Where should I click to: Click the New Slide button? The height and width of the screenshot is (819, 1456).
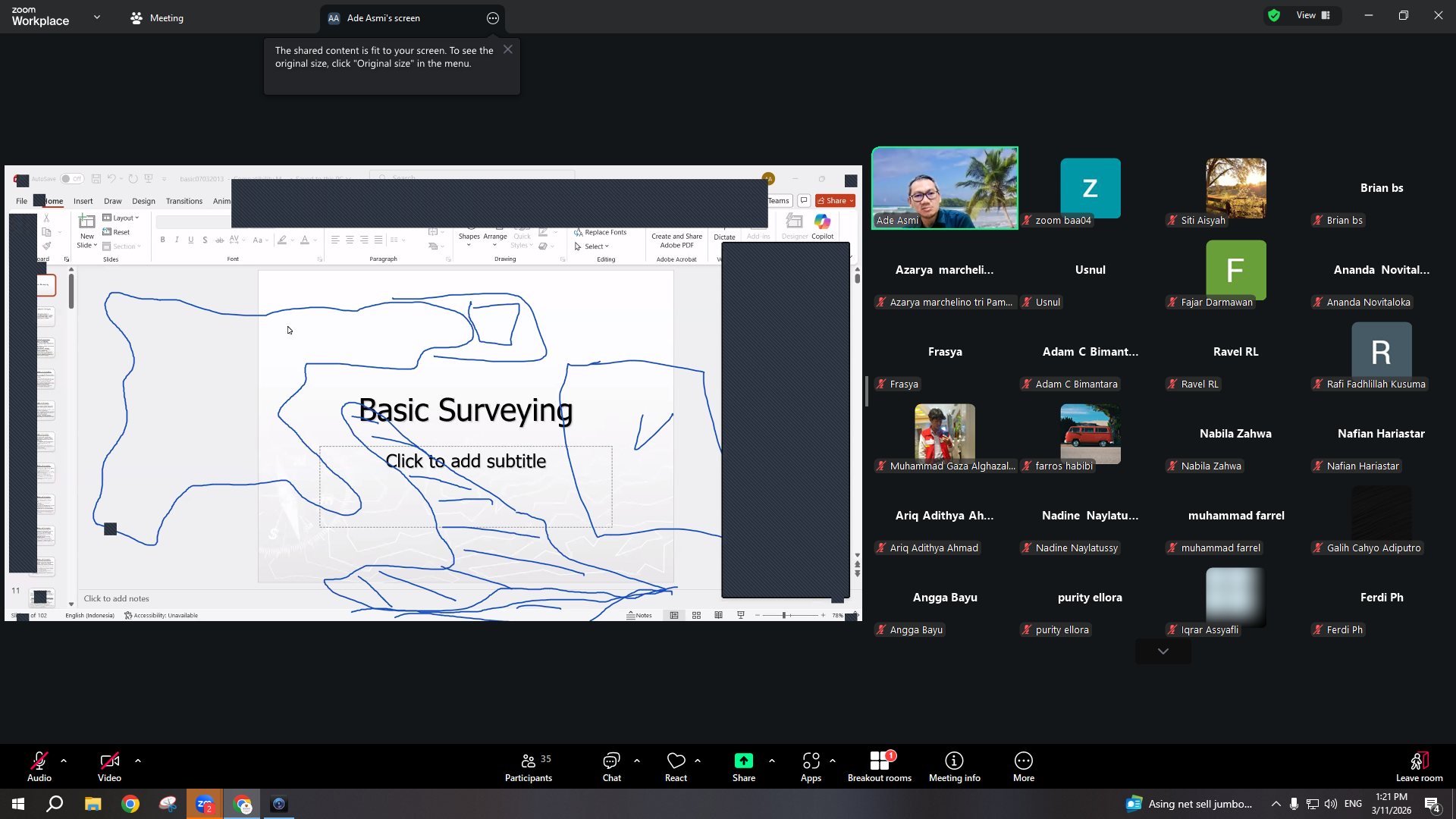coord(87,231)
